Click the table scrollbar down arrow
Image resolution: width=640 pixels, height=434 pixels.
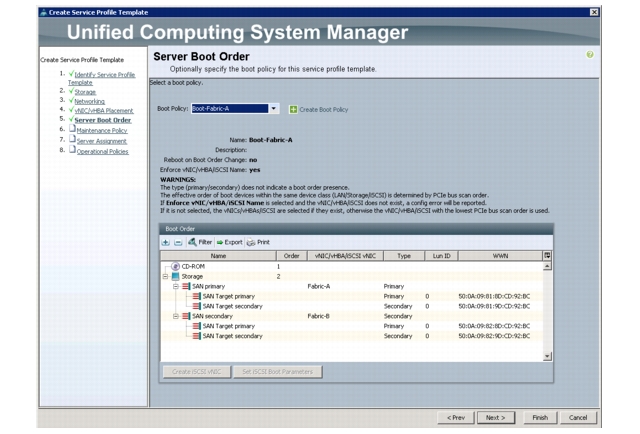click(x=547, y=356)
